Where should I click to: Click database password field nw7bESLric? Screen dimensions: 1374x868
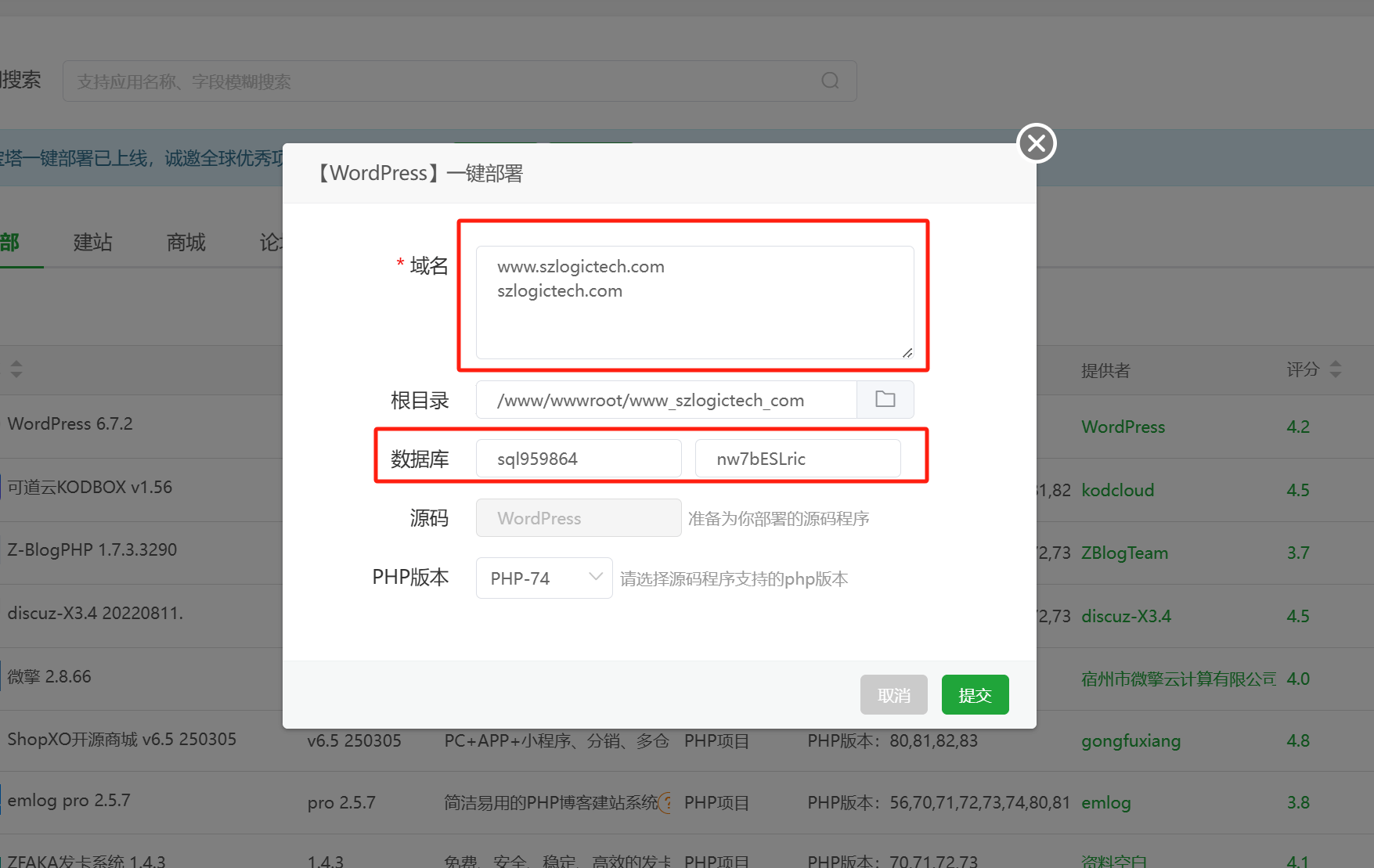click(x=798, y=459)
